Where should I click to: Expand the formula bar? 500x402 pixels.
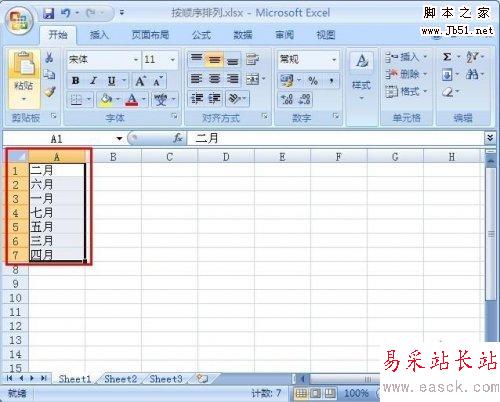pos(490,138)
